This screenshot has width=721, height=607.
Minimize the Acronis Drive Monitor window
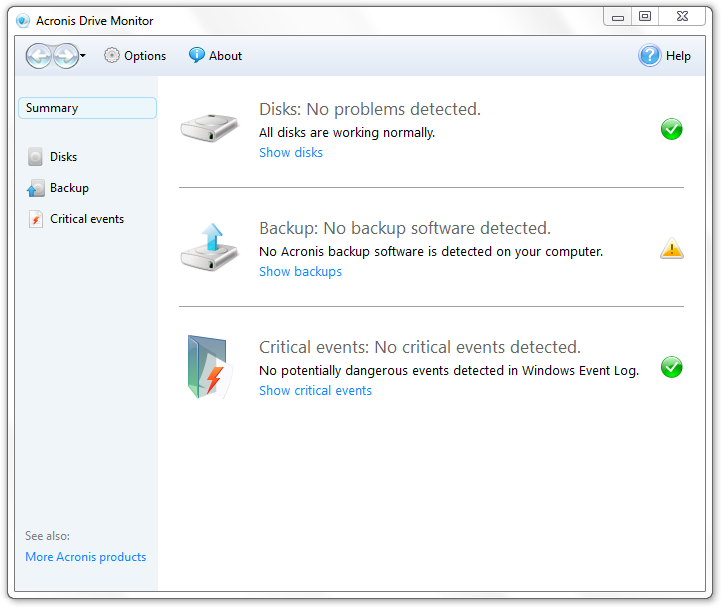(618, 17)
